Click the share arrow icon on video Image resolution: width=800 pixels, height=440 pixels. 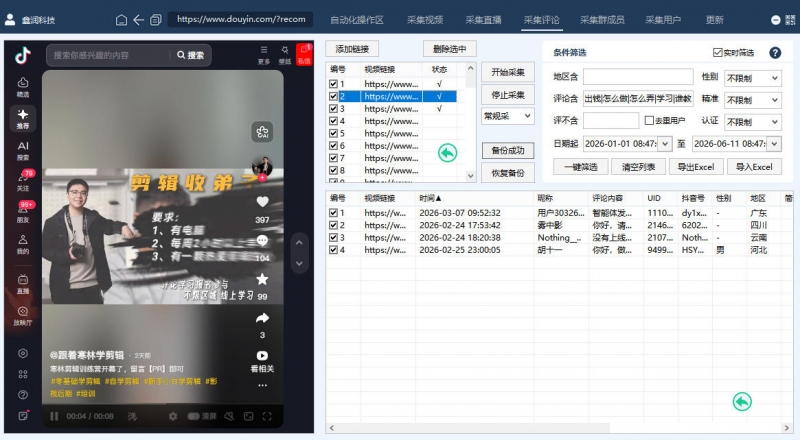tap(262, 318)
